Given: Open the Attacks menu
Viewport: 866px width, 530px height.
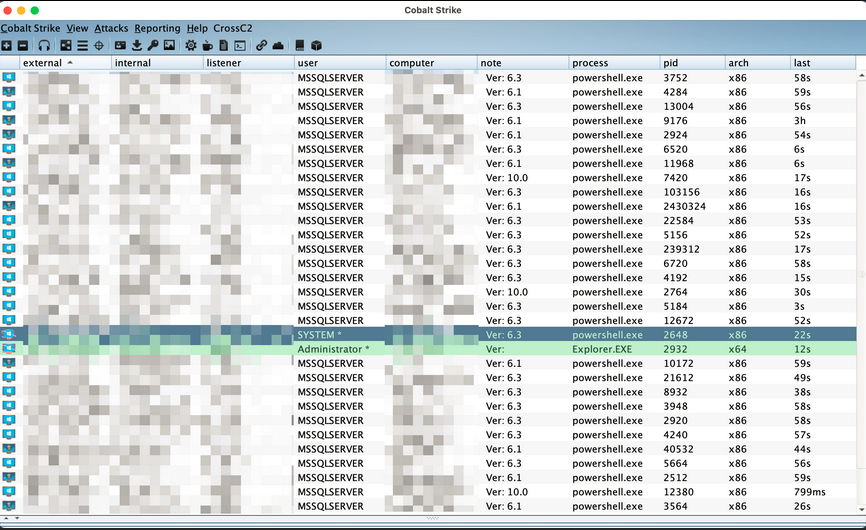Looking at the screenshot, I should tap(111, 28).
